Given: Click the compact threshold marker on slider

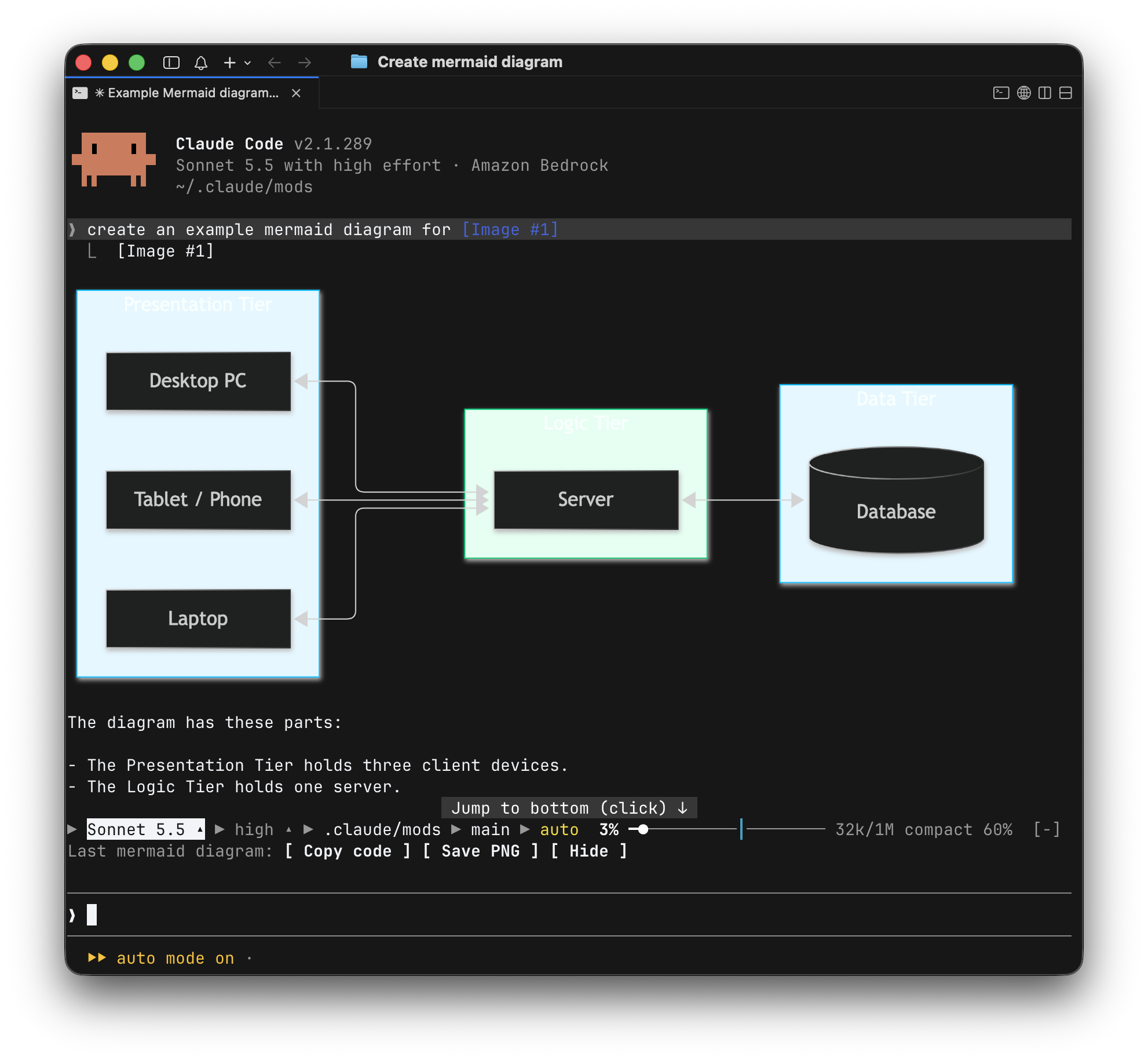Looking at the screenshot, I should point(741,829).
